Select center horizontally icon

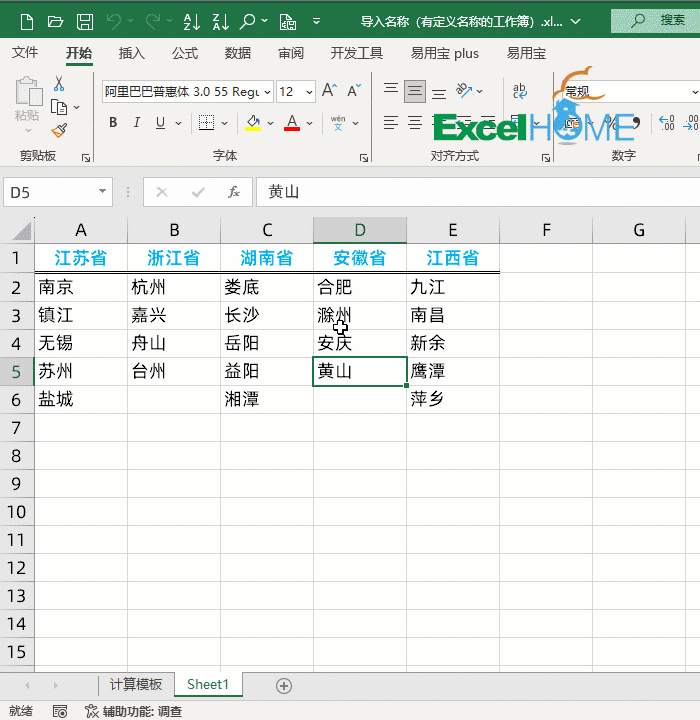[415, 123]
